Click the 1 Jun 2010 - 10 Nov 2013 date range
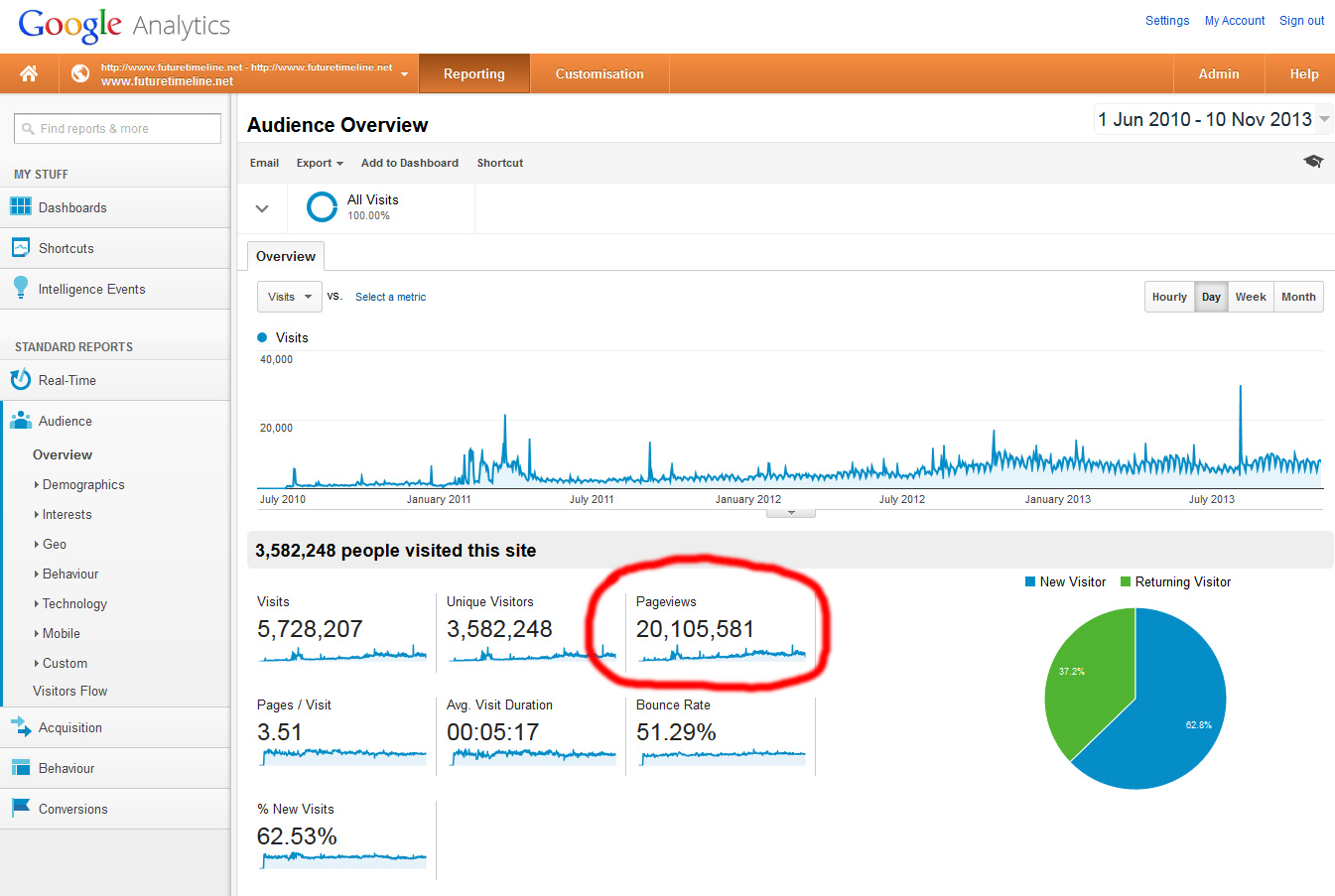The width and height of the screenshot is (1335, 896). pos(1205,119)
